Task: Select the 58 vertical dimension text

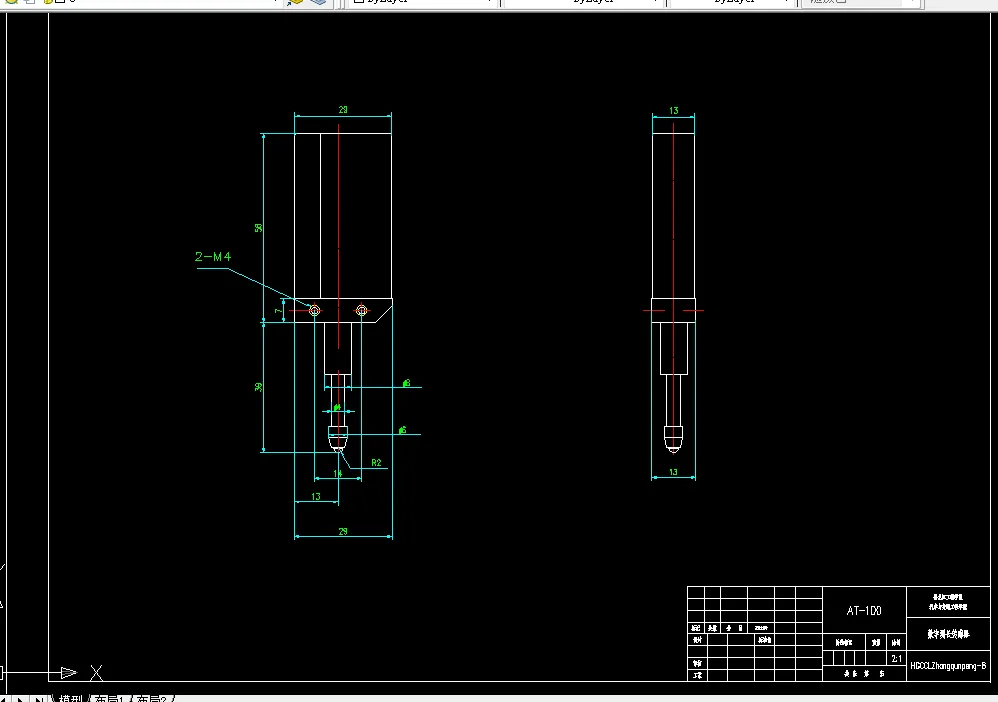Action: pyautogui.click(x=258, y=228)
